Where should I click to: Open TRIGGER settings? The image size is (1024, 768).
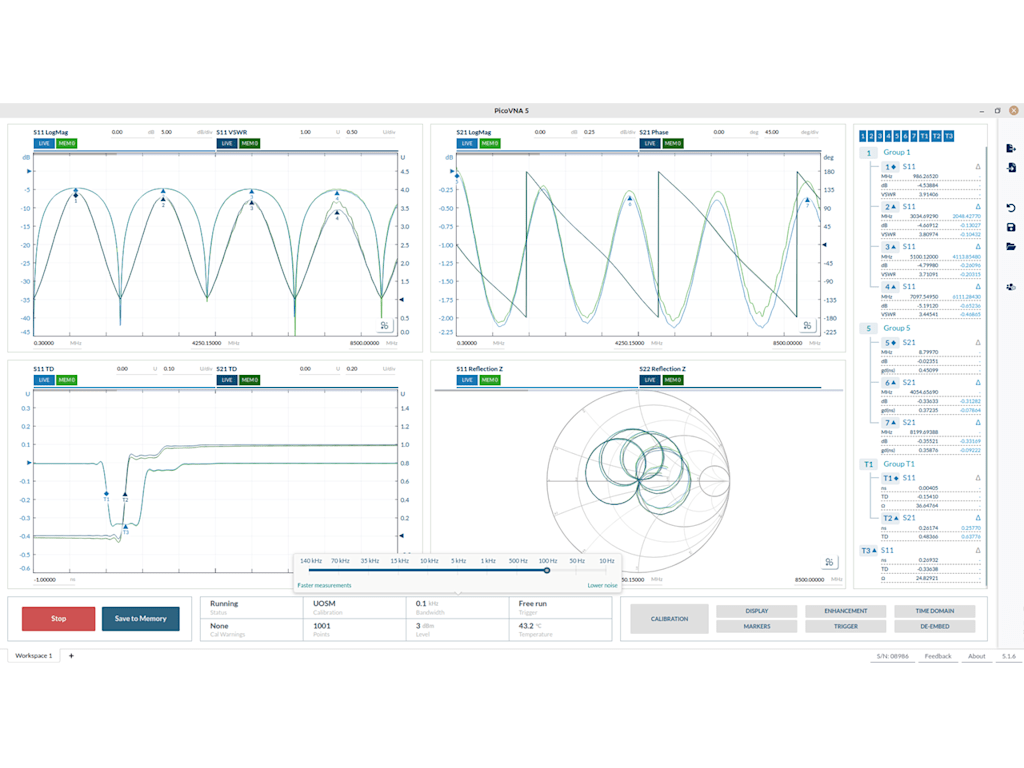coord(846,626)
